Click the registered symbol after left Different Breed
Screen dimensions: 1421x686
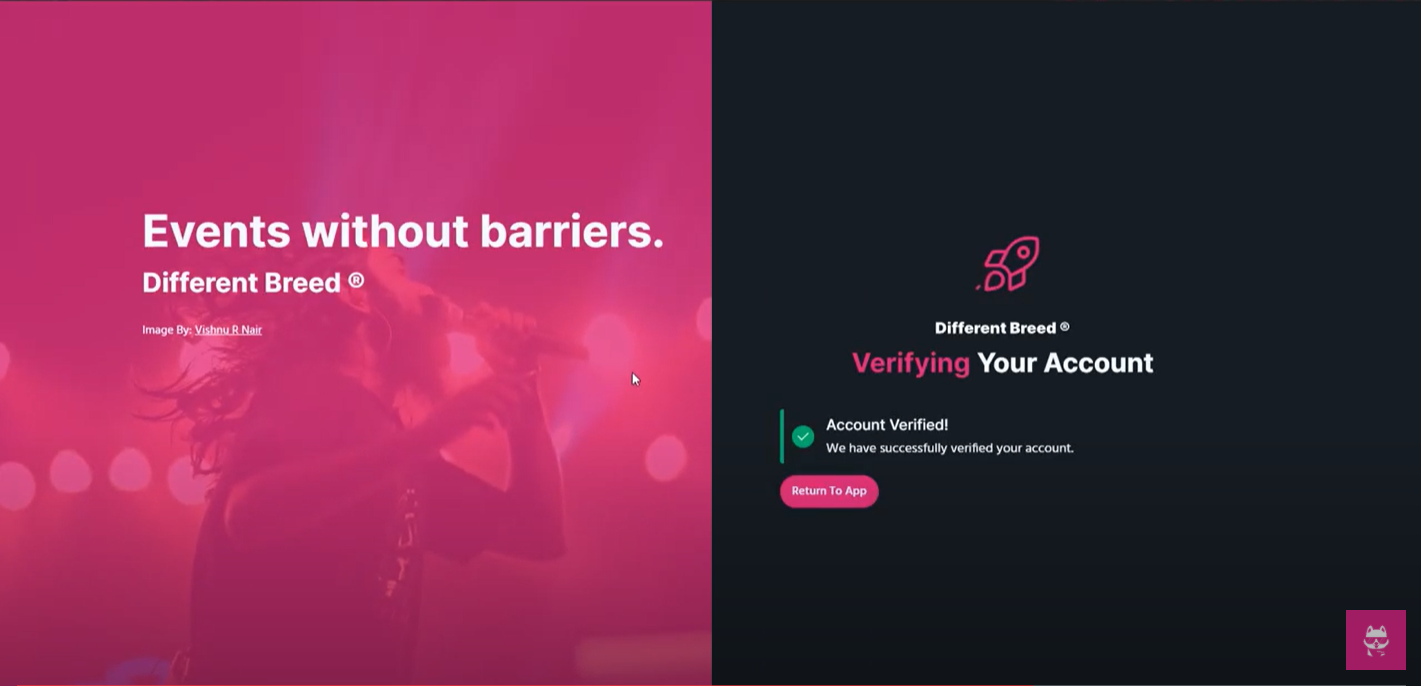pyautogui.click(x=356, y=281)
